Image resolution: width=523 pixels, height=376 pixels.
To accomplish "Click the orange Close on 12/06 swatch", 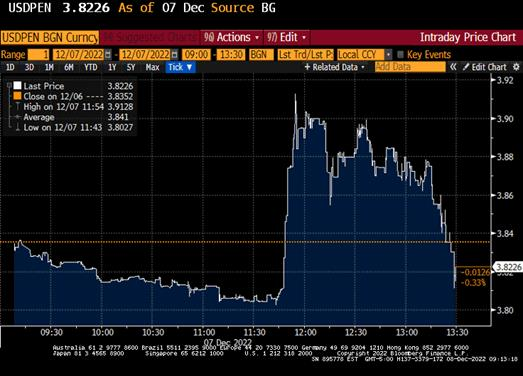I will click(x=17, y=96).
